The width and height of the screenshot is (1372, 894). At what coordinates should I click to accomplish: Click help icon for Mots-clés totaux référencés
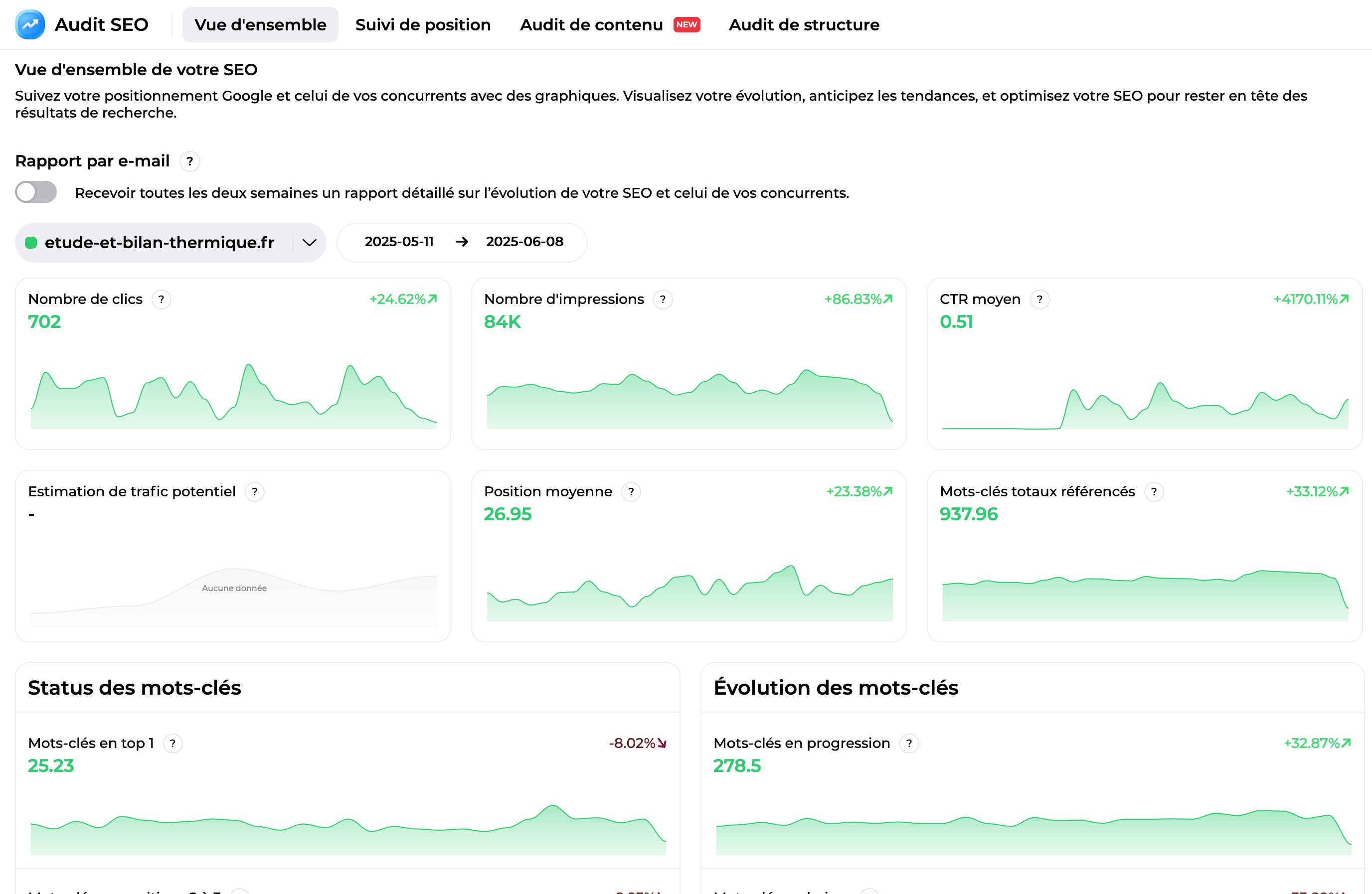(1154, 492)
